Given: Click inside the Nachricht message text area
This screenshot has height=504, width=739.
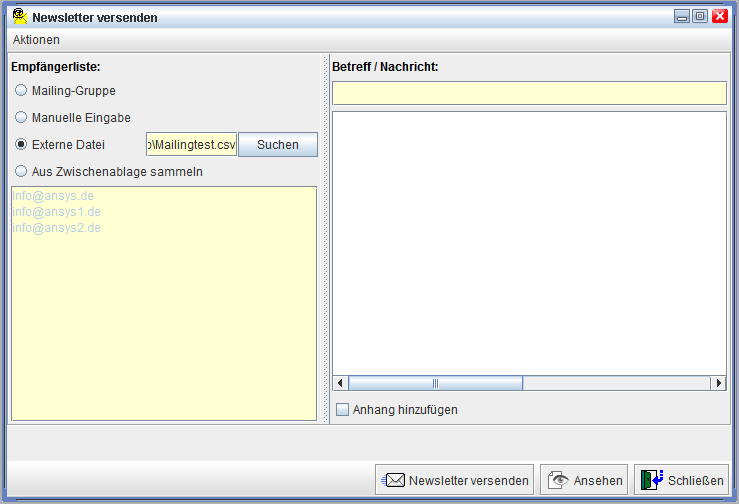Looking at the screenshot, I should (529, 240).
